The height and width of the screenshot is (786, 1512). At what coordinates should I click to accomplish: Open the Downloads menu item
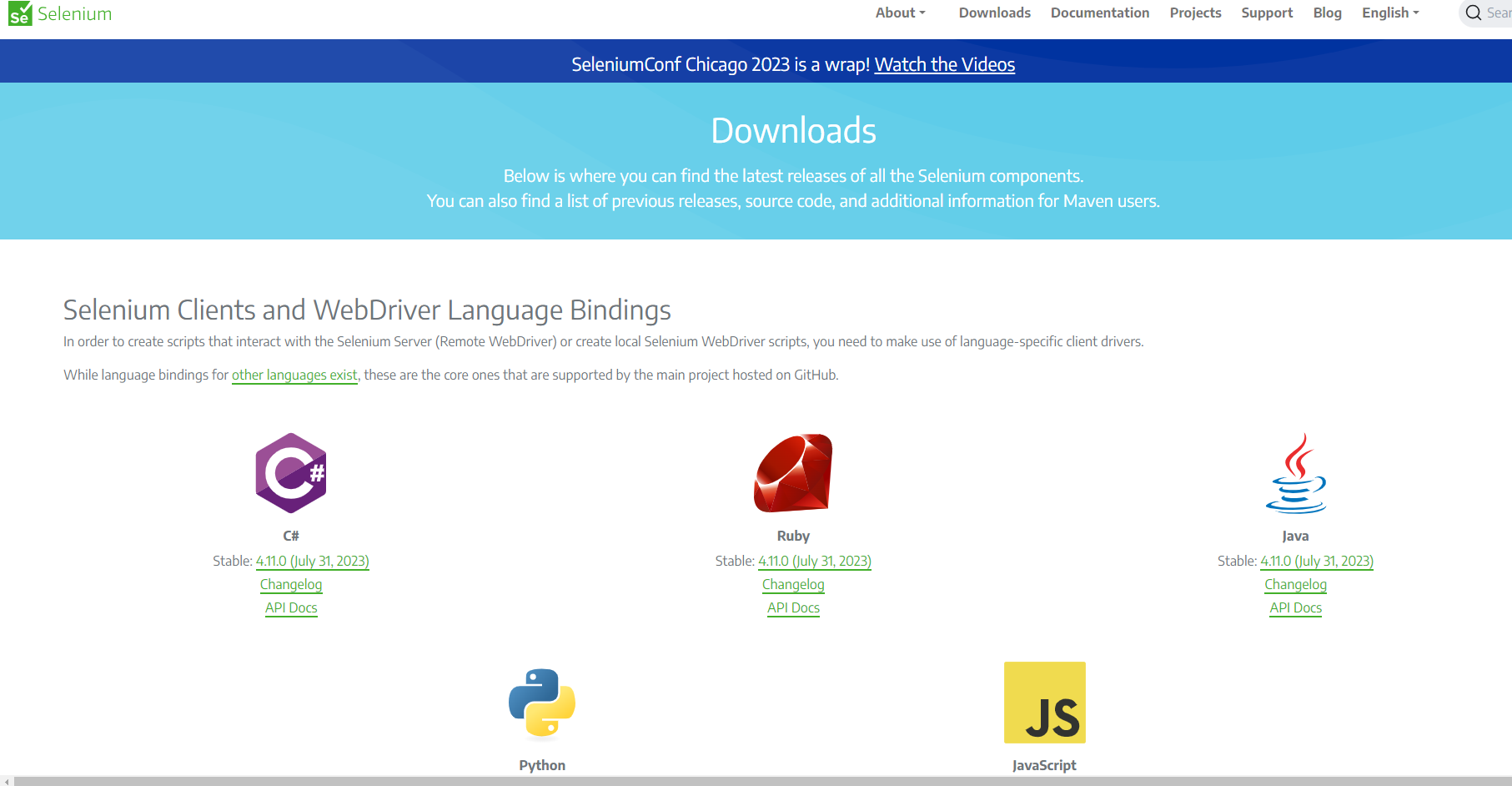(x=995, y=13)
